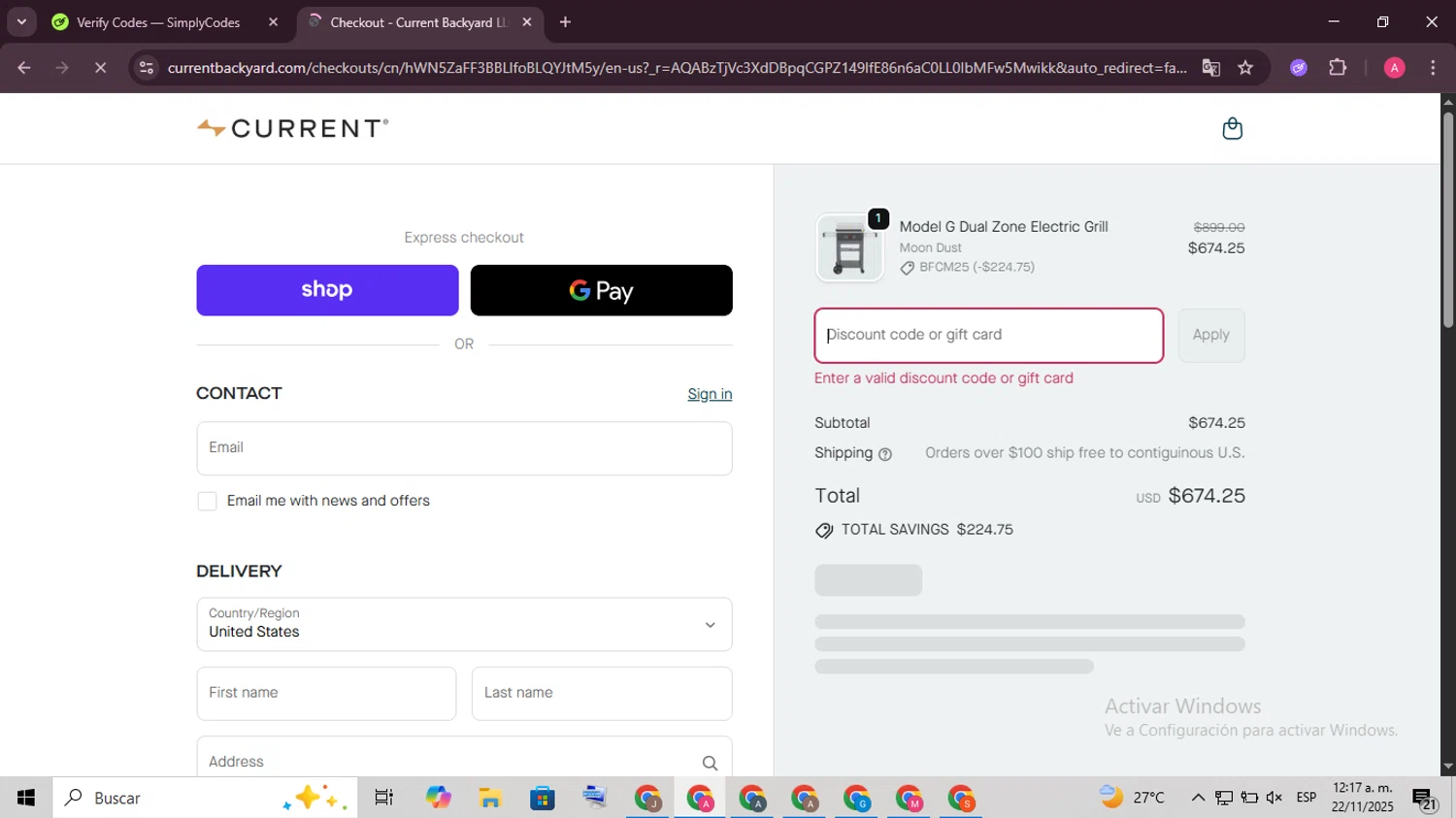Pay with Google Pay button
The image size is (1456, 818).
pos(602,290)
